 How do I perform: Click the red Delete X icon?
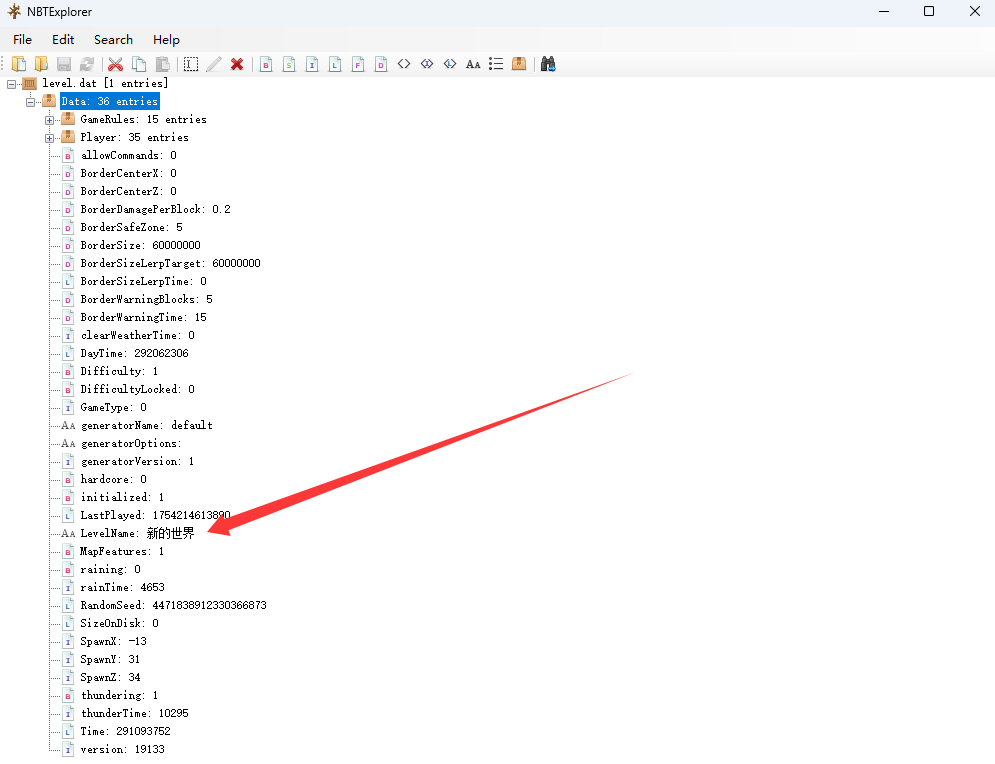coord(237,64)
